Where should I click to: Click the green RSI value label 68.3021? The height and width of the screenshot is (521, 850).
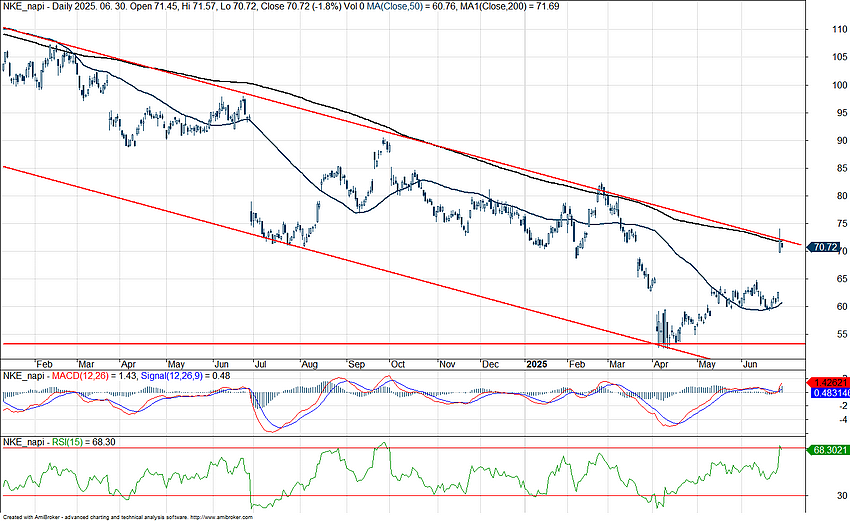(828, 450)
